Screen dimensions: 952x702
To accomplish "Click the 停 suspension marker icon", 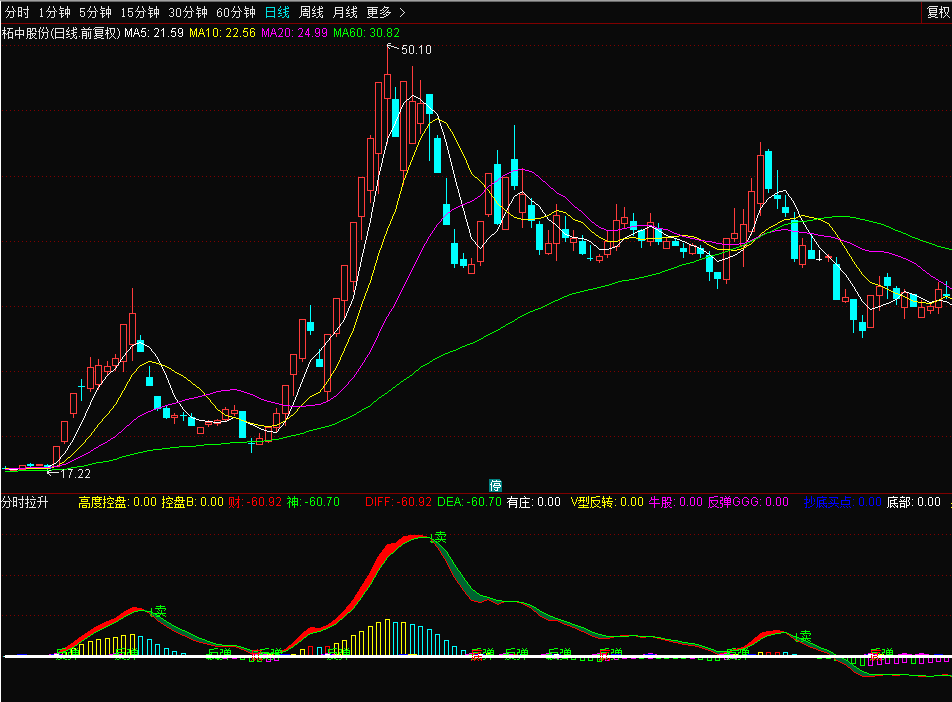I will [495, 485].
